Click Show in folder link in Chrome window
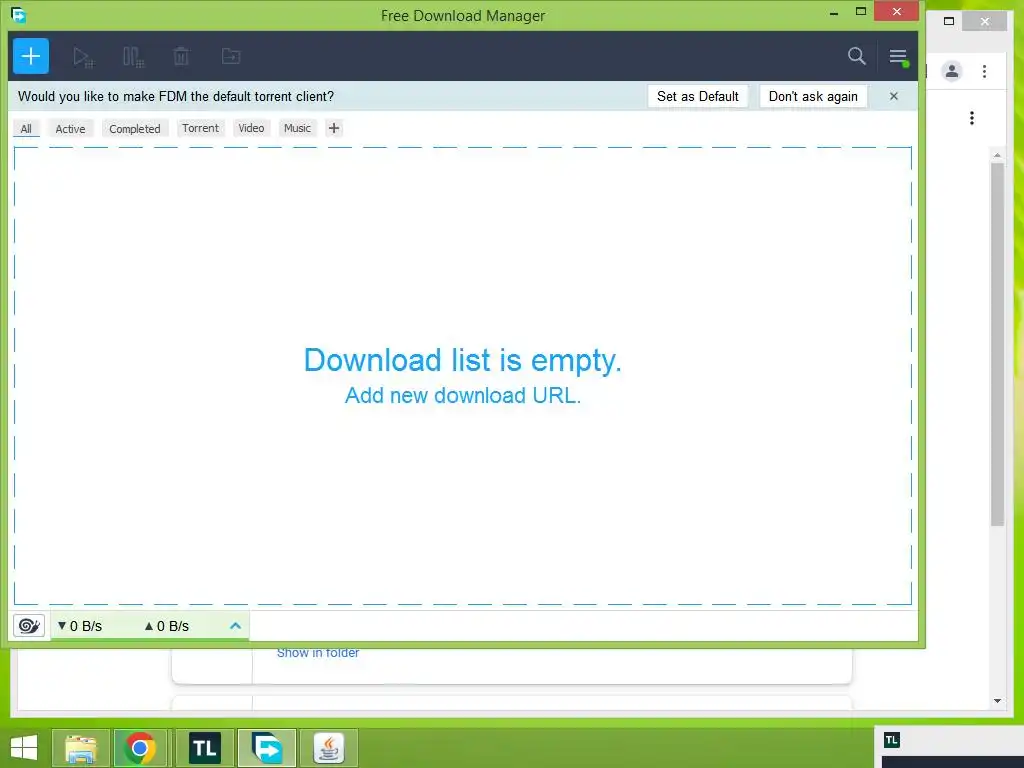 318,652
